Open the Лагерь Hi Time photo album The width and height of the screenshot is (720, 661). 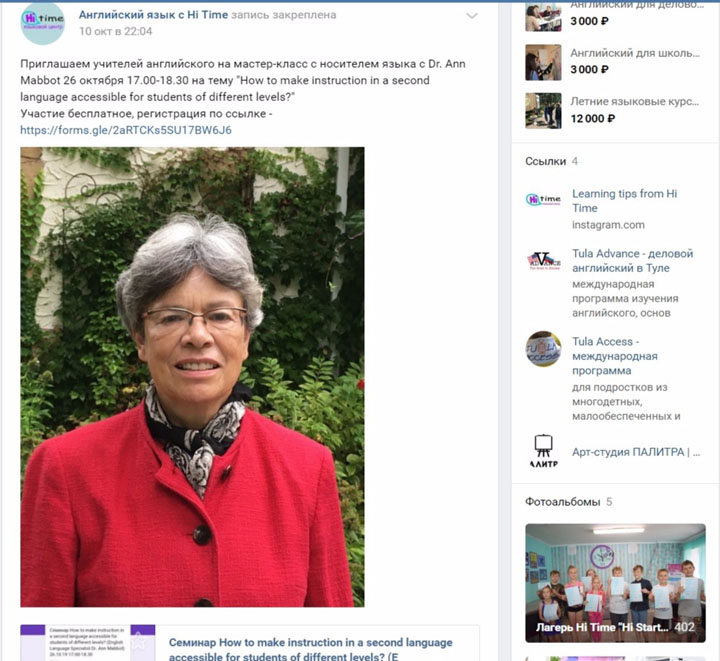click(x=615, y=583)
